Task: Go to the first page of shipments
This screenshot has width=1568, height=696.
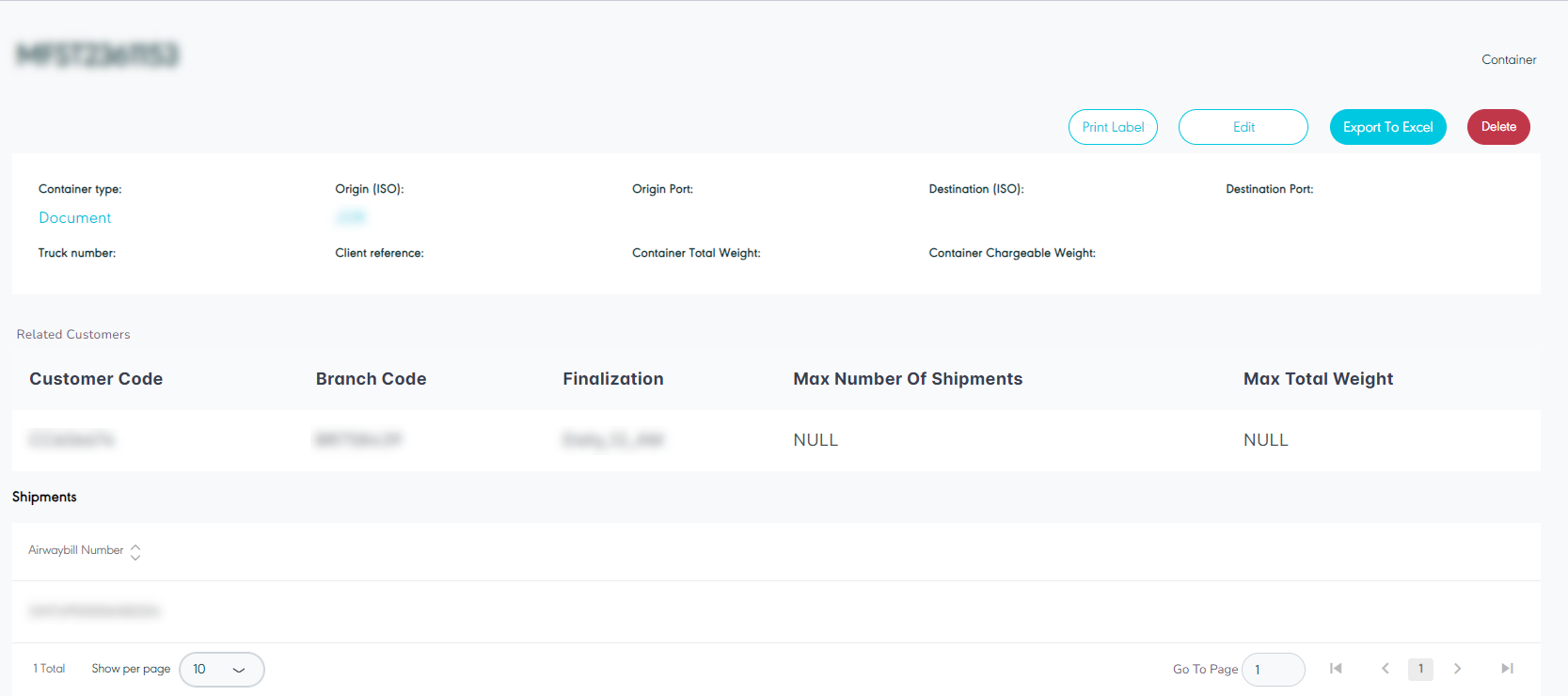Action: [x=1336, y=669]
